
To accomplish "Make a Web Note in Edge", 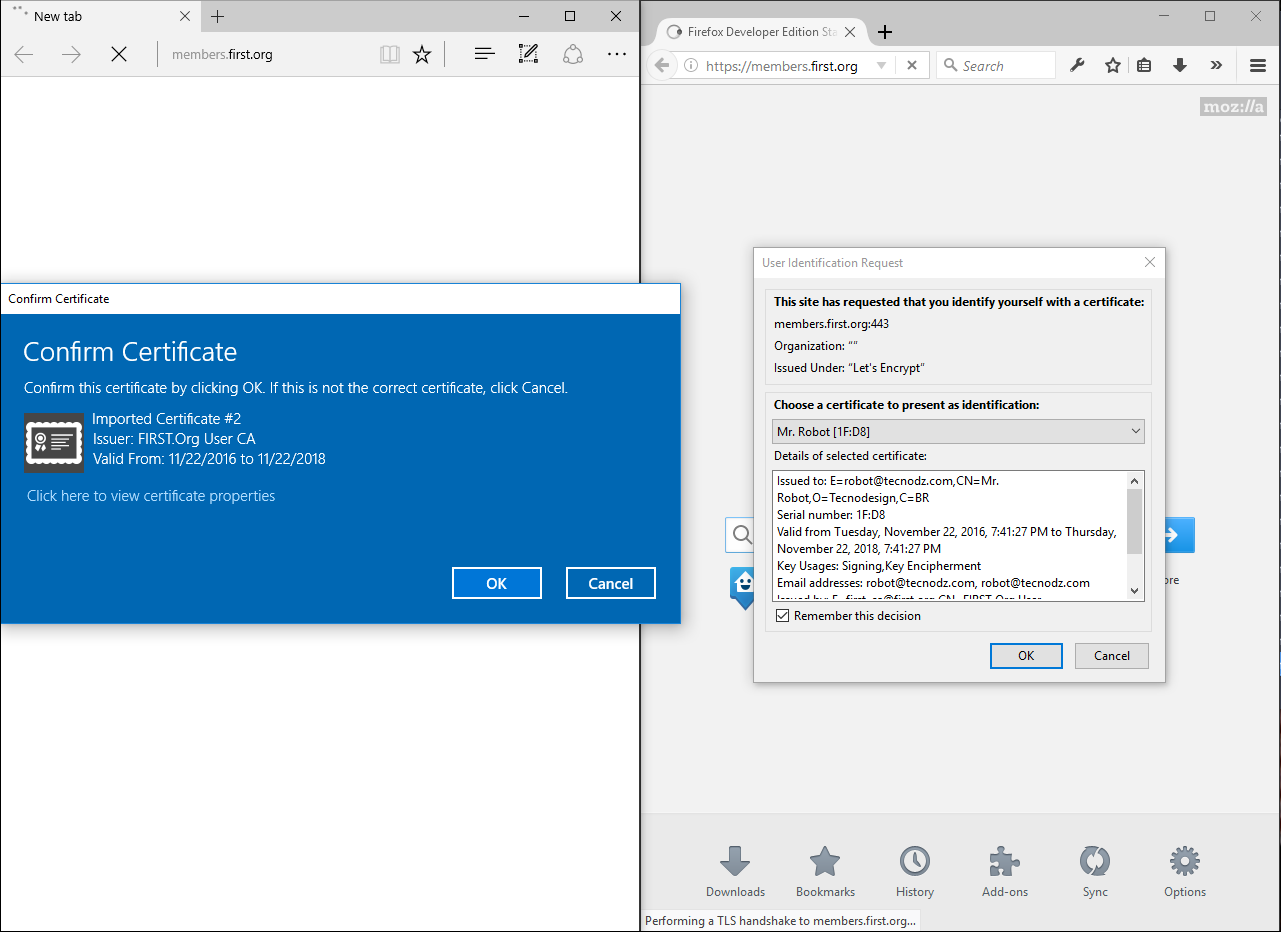I will tap(529, 54).
